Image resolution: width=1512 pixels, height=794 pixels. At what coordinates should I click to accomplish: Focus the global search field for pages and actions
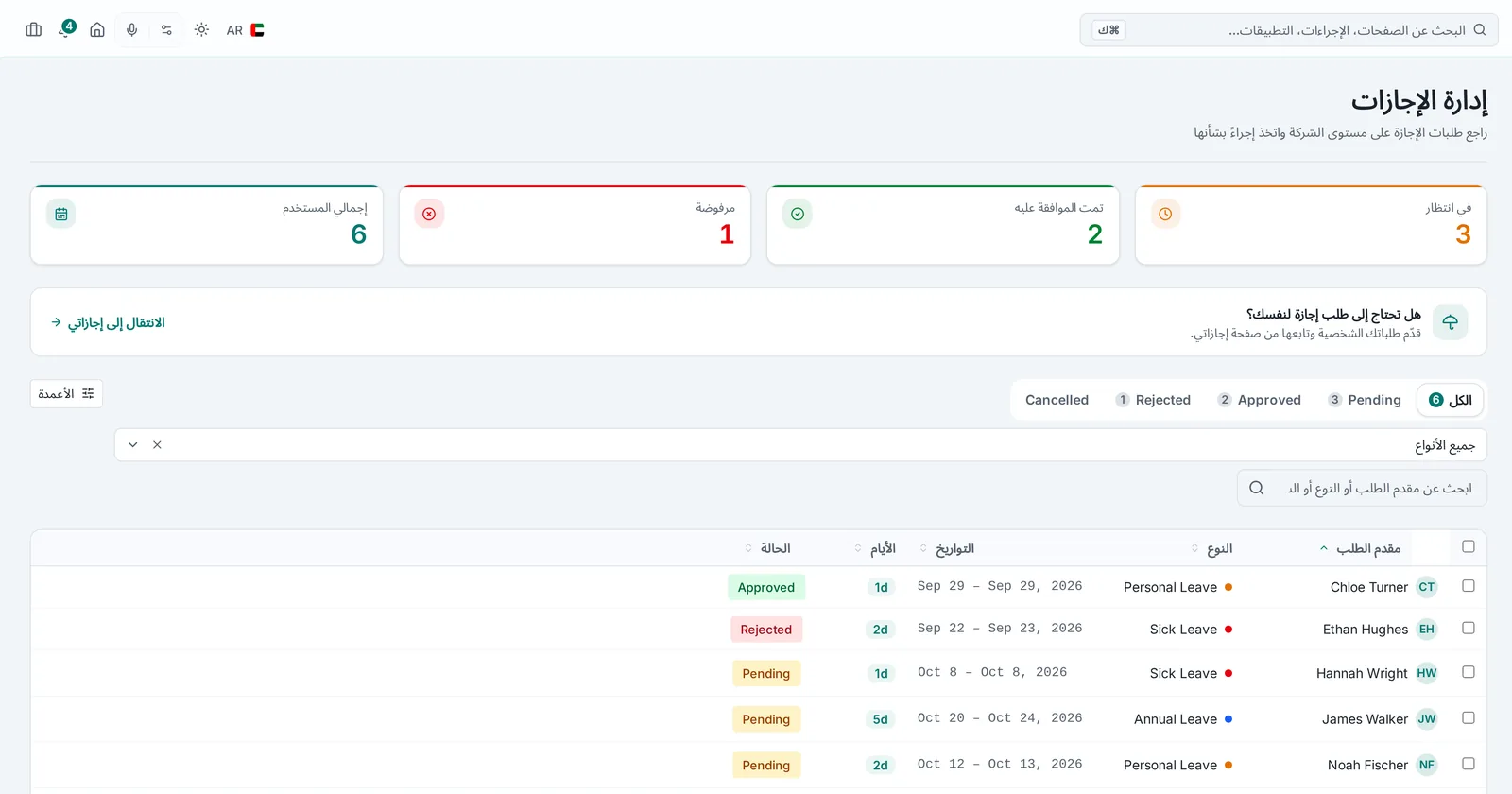coord(1289,30)
